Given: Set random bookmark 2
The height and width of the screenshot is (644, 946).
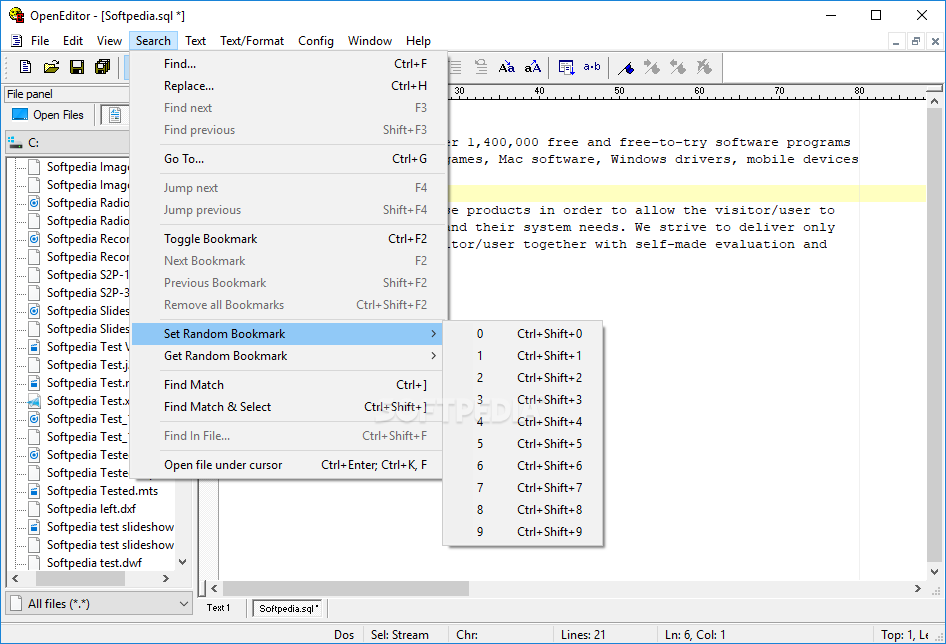Looking at the screenshot, I should pos(523,378).
